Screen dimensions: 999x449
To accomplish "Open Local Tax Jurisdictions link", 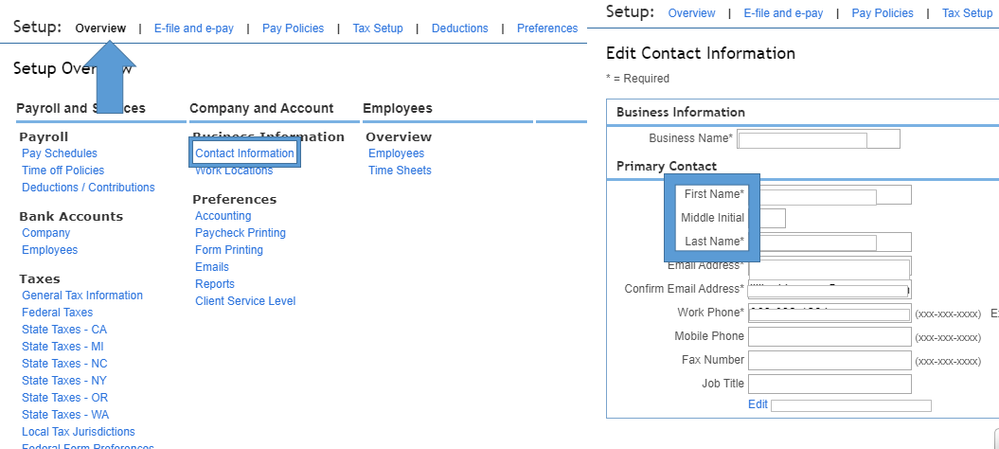I will click(78, 432).
